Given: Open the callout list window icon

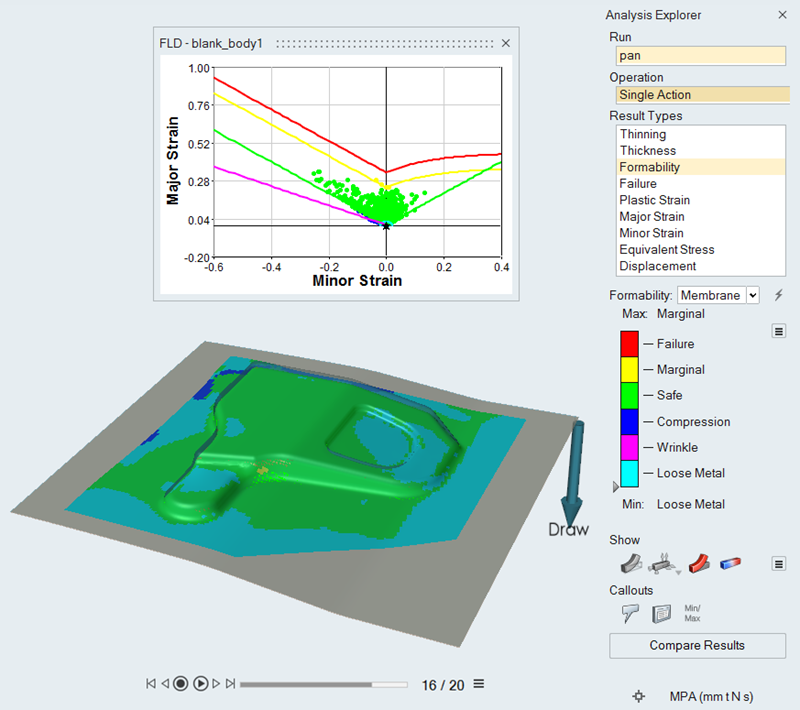Looking at the screenshot, I should [x=661, y=614].
